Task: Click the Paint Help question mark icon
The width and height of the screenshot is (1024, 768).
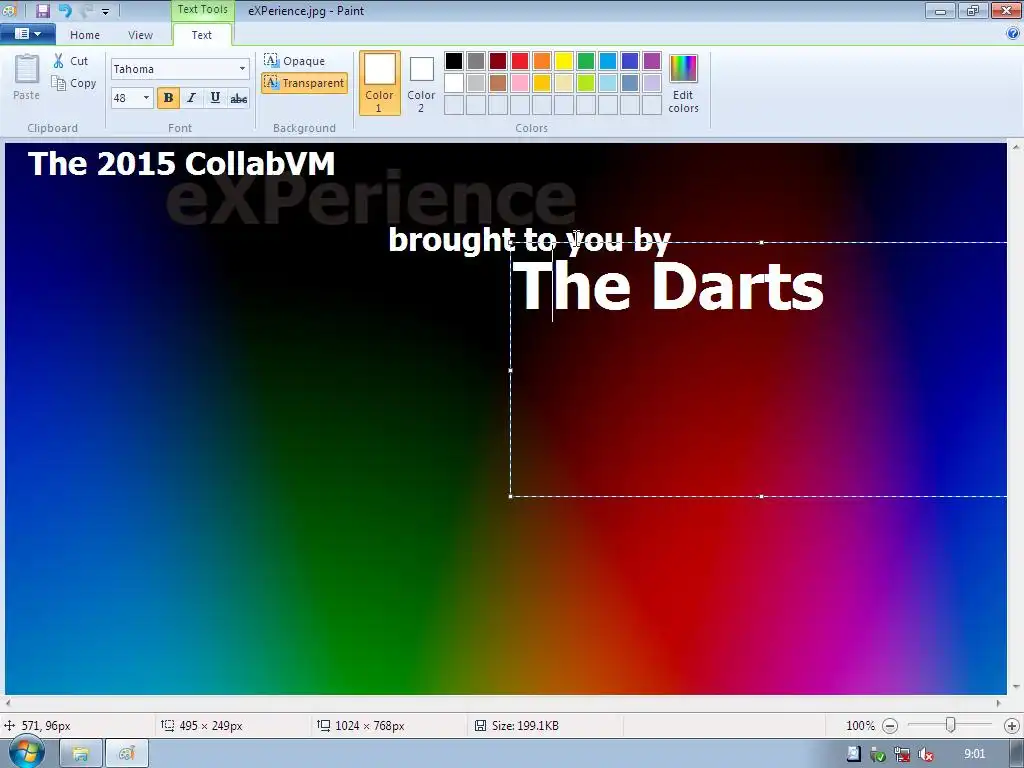Action: coord(1013,34)
